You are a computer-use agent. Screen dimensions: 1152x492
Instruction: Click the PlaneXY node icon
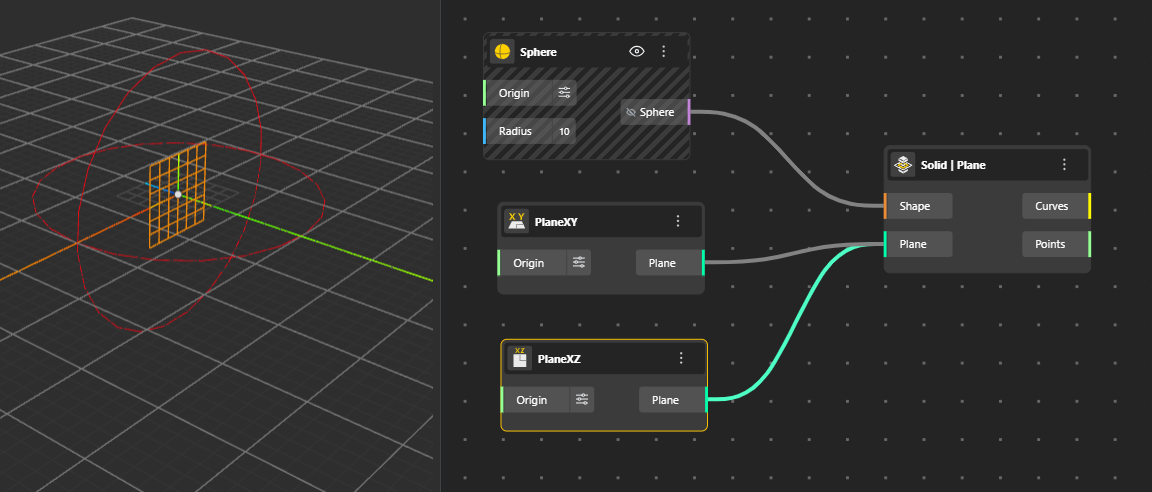[516, 220]
